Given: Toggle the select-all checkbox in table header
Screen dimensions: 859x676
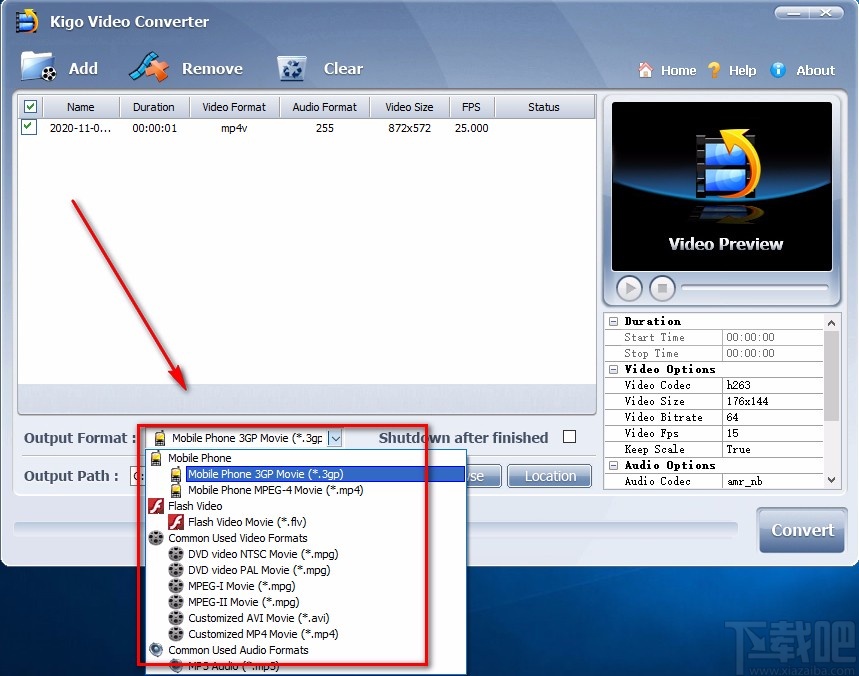Looking at the screenshot, I should point(31,106).
